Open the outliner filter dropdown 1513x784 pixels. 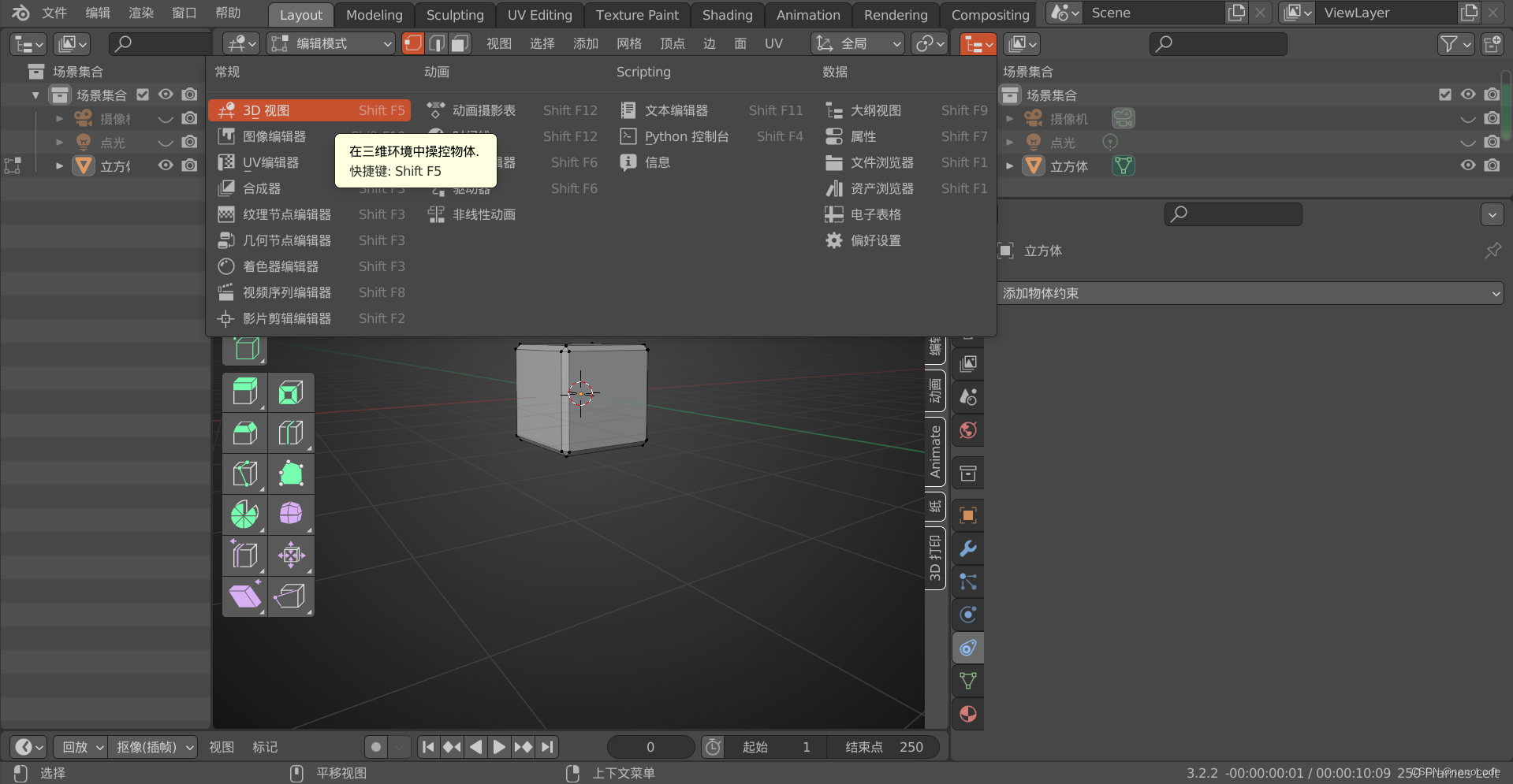click(1455, 44)
